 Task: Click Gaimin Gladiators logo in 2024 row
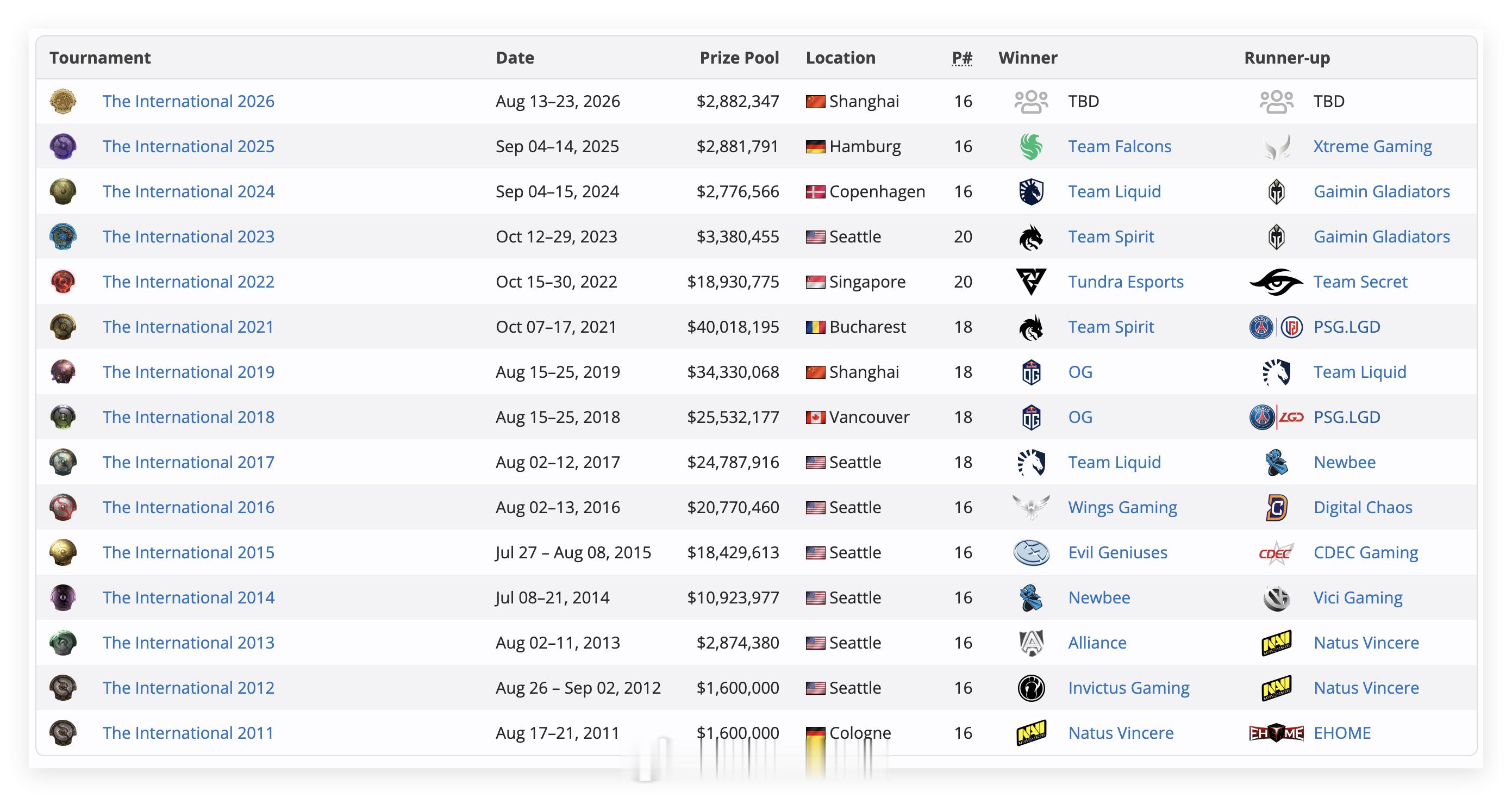coord(1277,191)
